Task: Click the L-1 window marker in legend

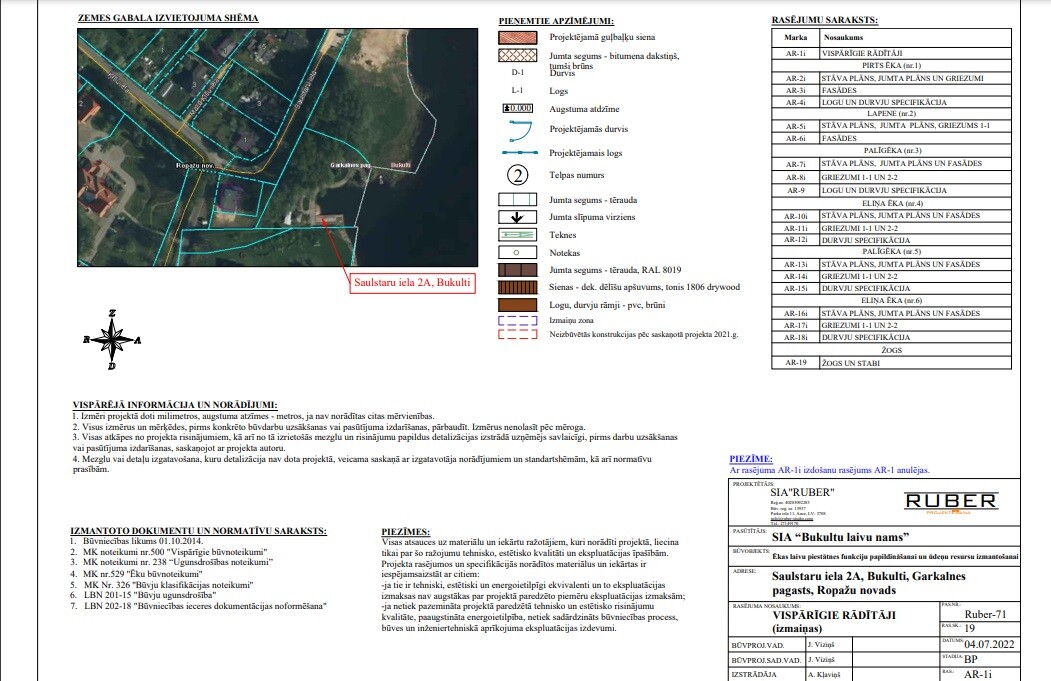Action: click(x=517, y=90)
